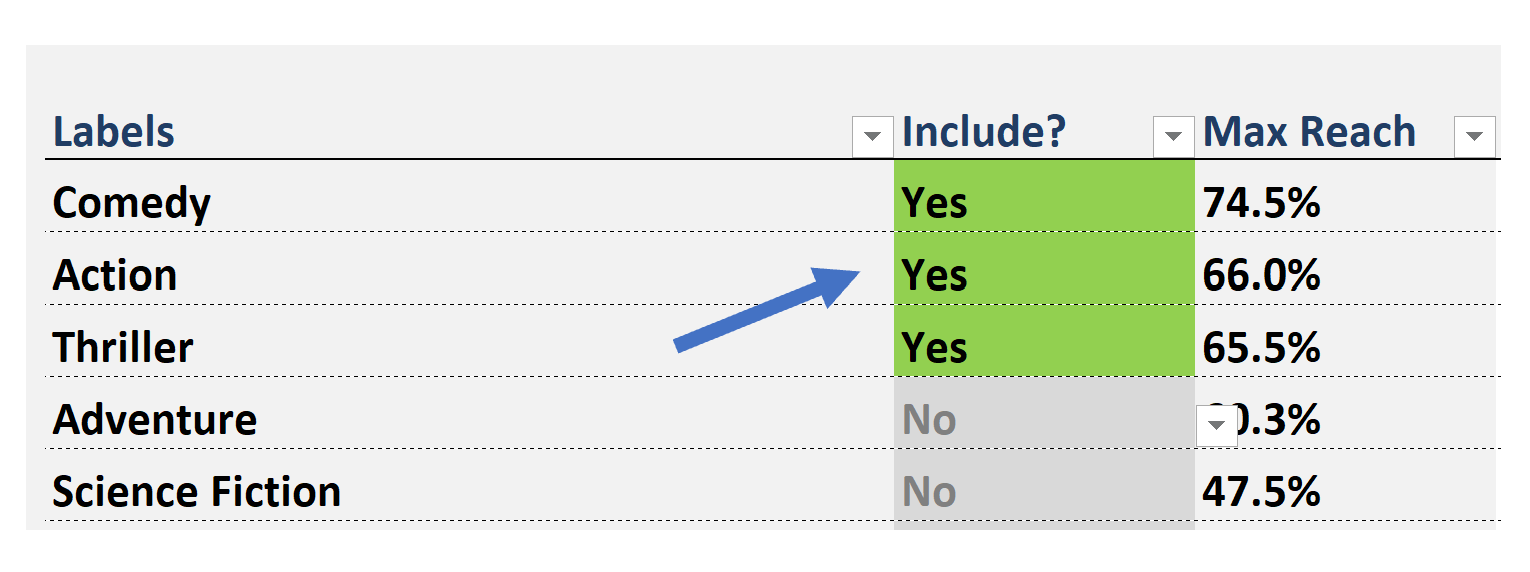Select the Comedy label cell
1530x572 pixels.
(470, 196)
